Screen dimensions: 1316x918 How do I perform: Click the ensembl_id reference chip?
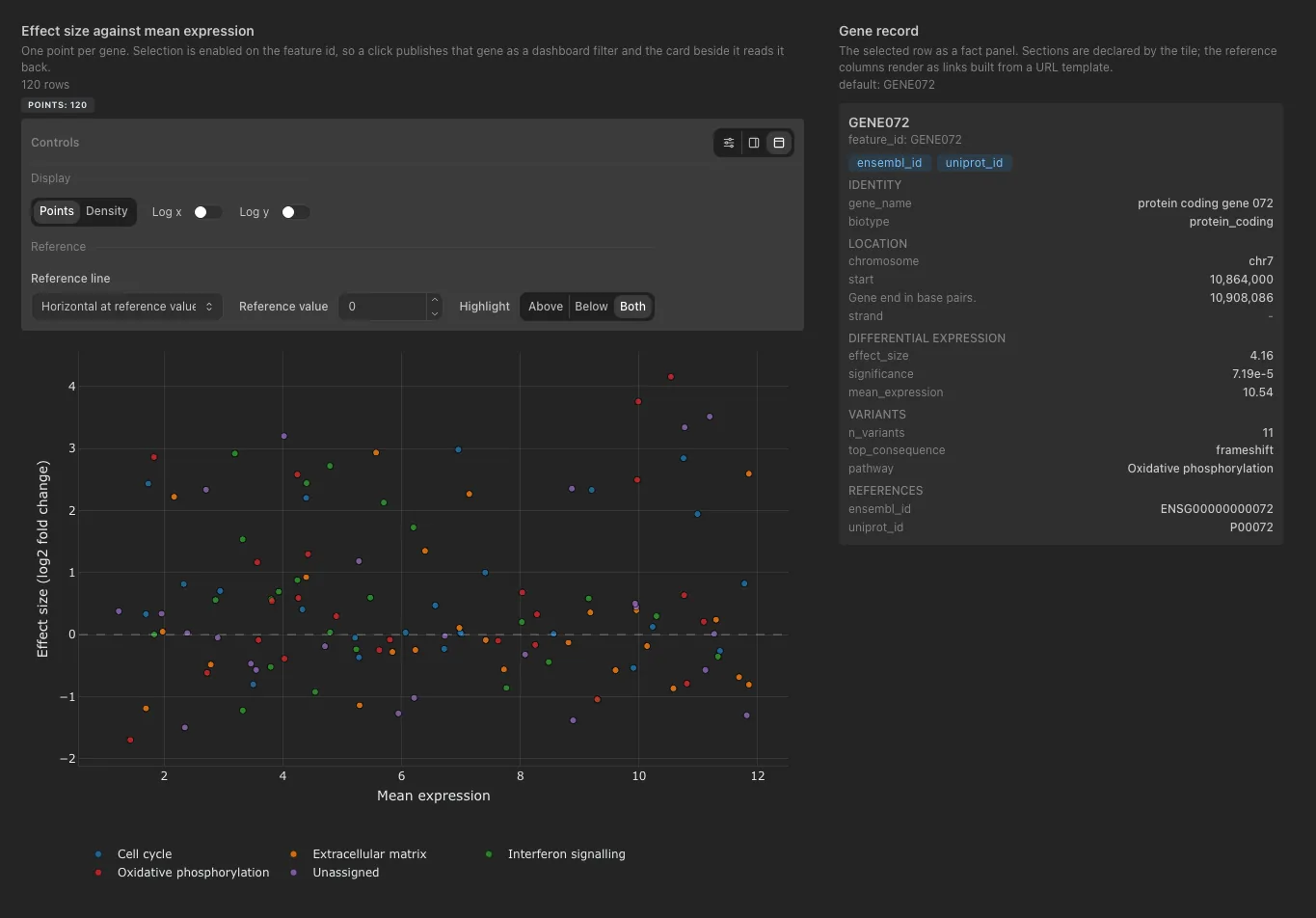click(890, 163)
